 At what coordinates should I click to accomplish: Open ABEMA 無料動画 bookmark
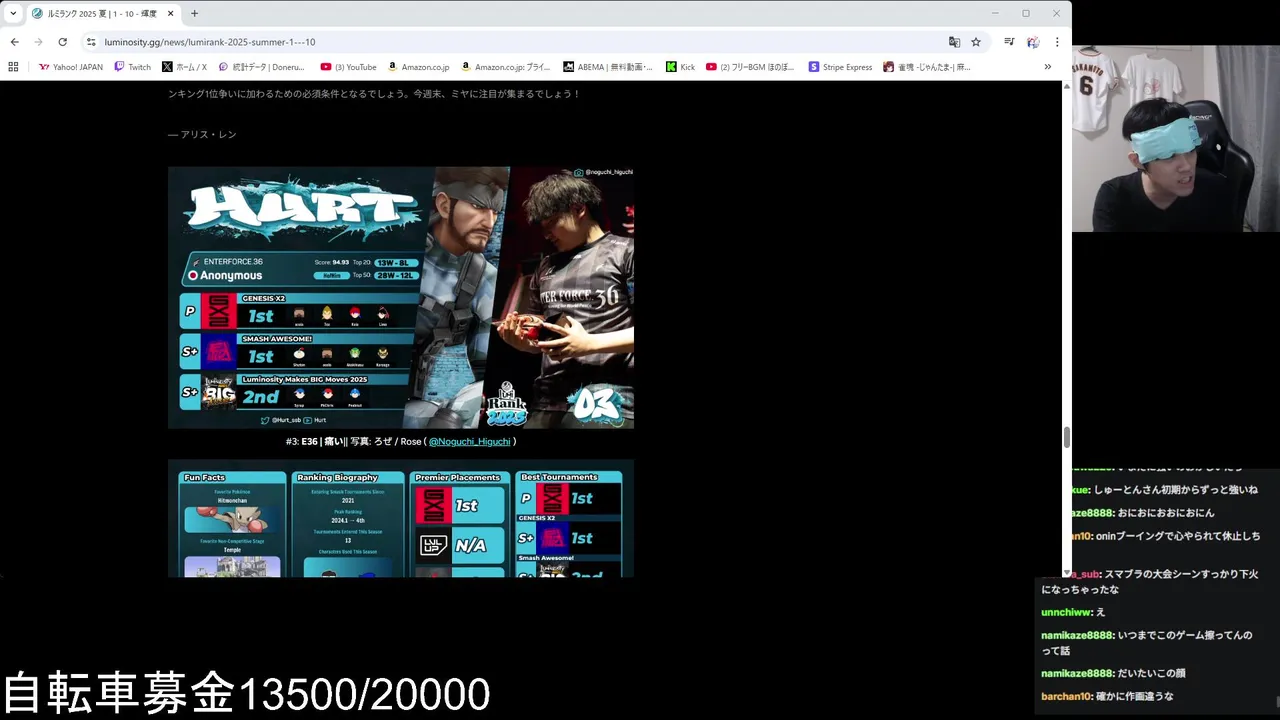click(607, 67)
